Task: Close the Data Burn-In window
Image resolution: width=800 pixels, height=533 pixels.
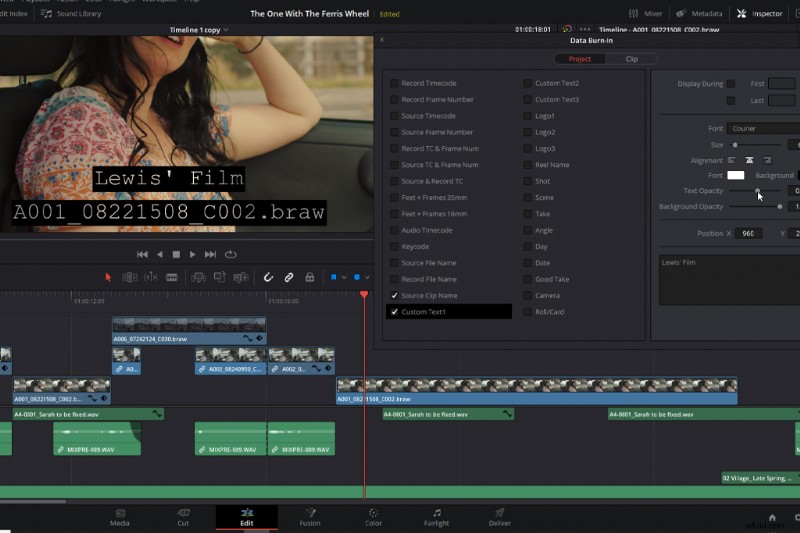Action: pyautogui.click(x=382, y=39)
